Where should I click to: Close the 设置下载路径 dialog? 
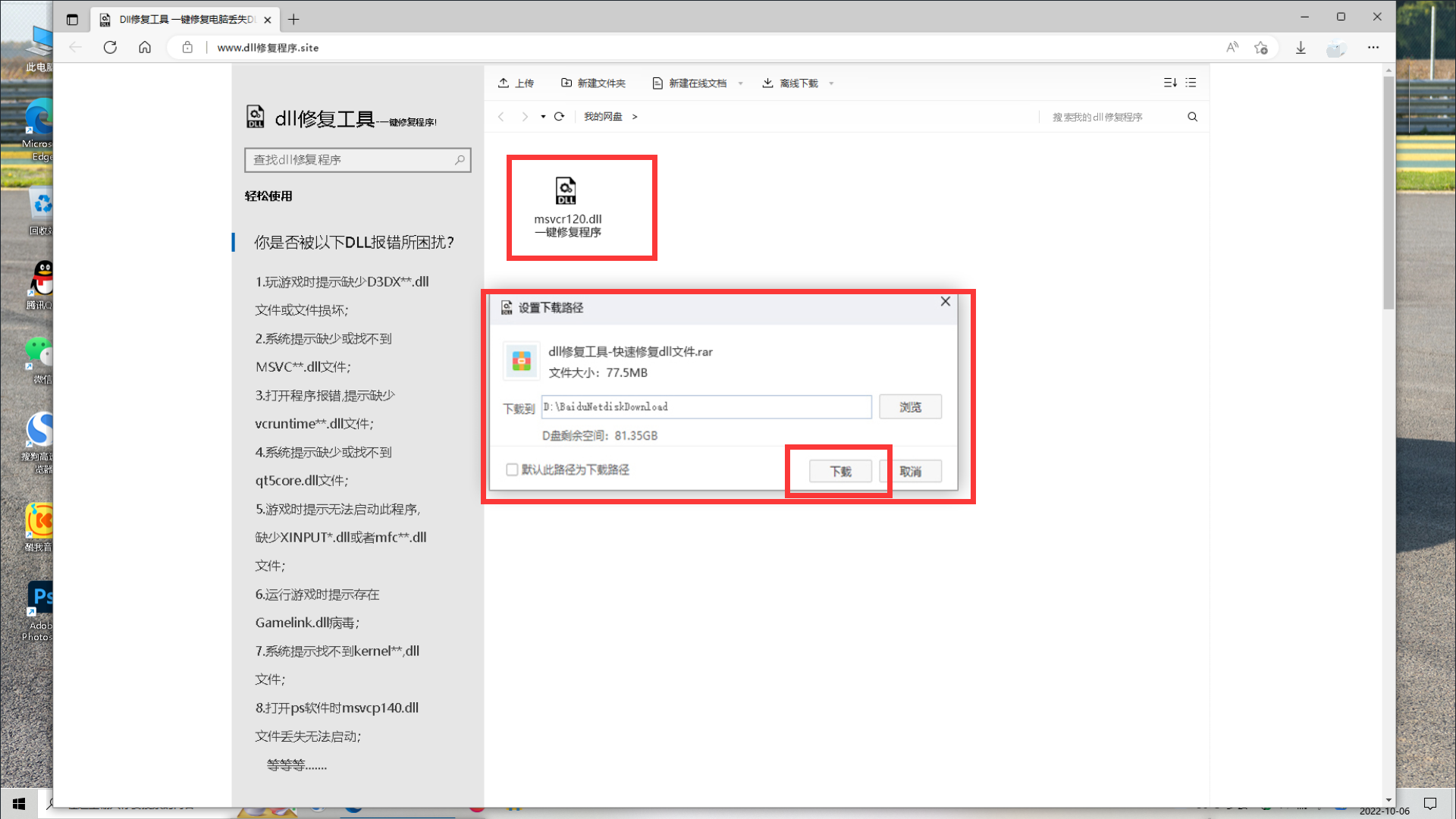(x=945, y=301)
